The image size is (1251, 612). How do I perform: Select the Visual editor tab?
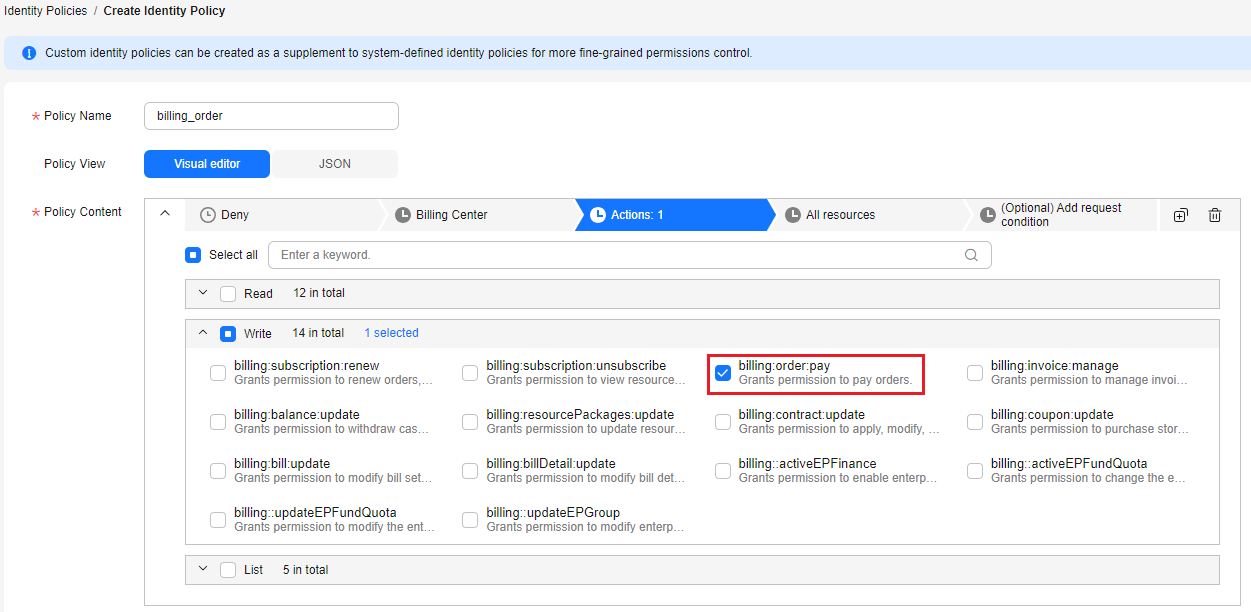[207, 164]
